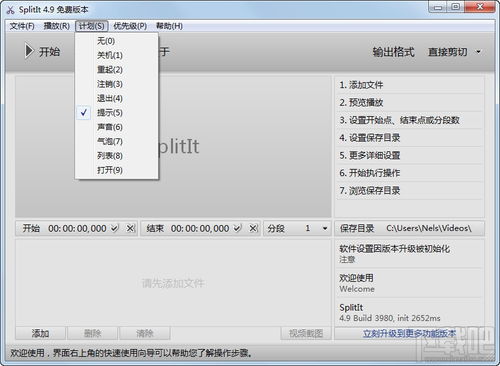The image size is (500, 366).
Task: Confirm start time with checkmark icon
Action: pyautogui.click(x=115, y=228)
